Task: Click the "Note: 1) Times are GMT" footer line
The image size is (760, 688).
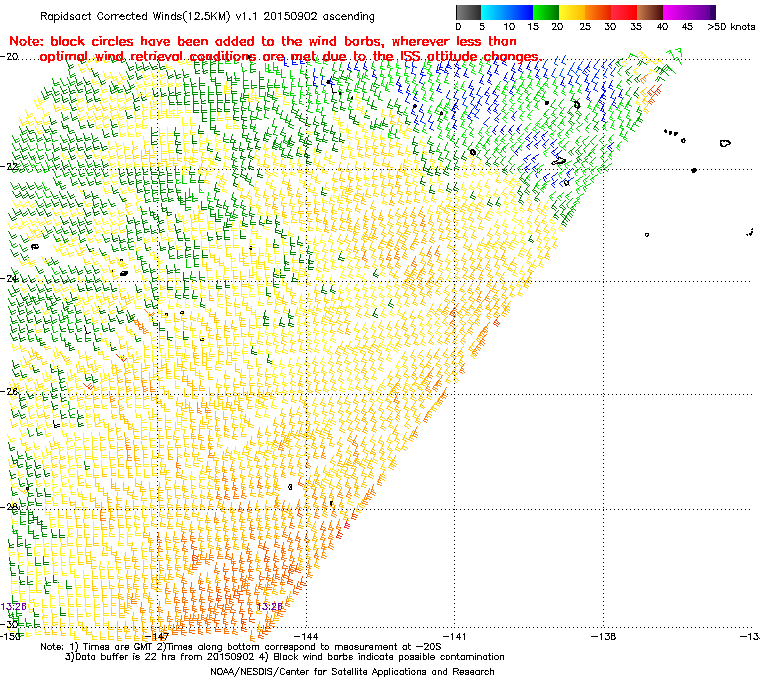Action: tap(241, 647)
